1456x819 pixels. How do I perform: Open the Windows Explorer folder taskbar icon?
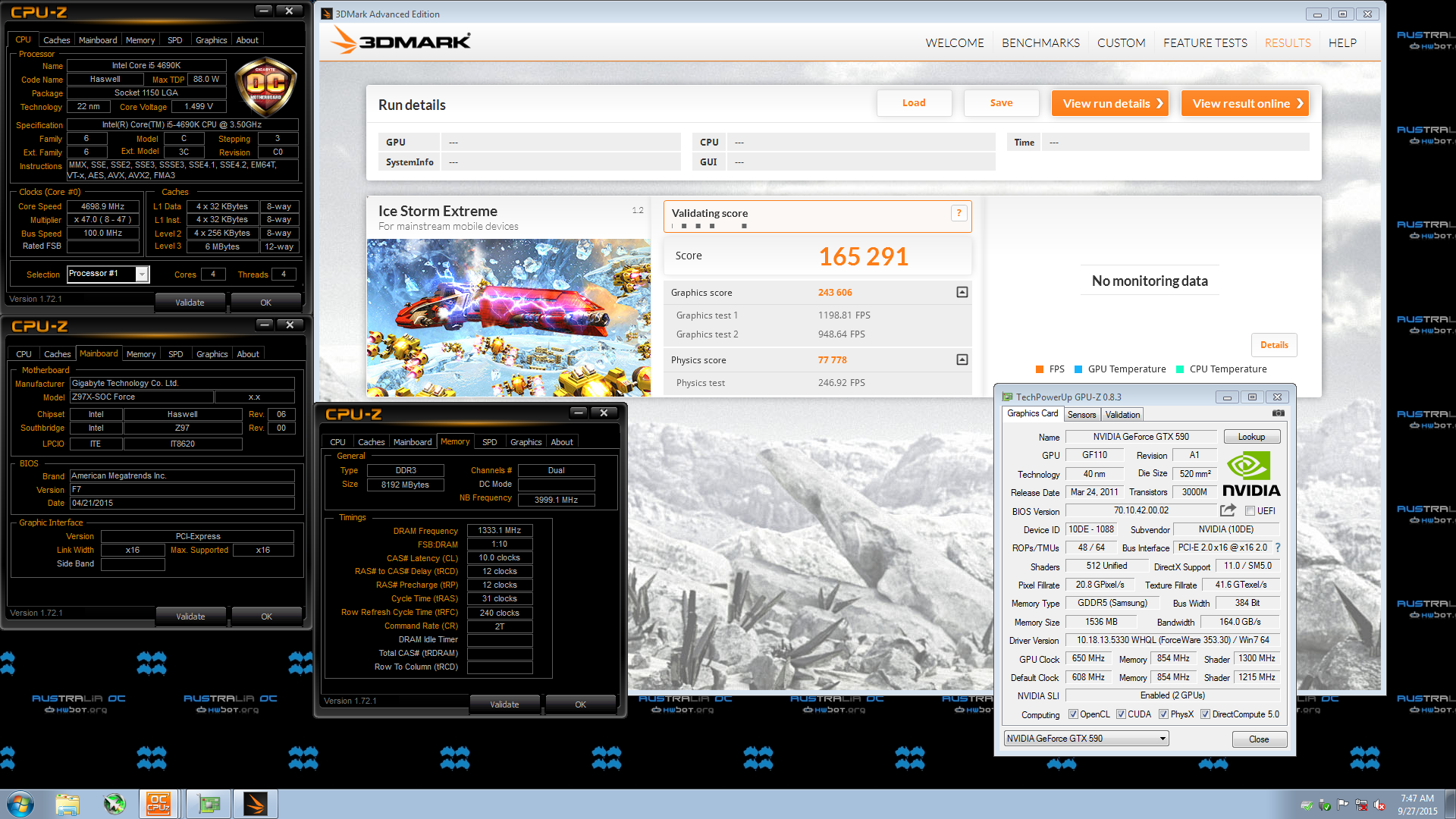pyautogui.click(x=67, y=804)
